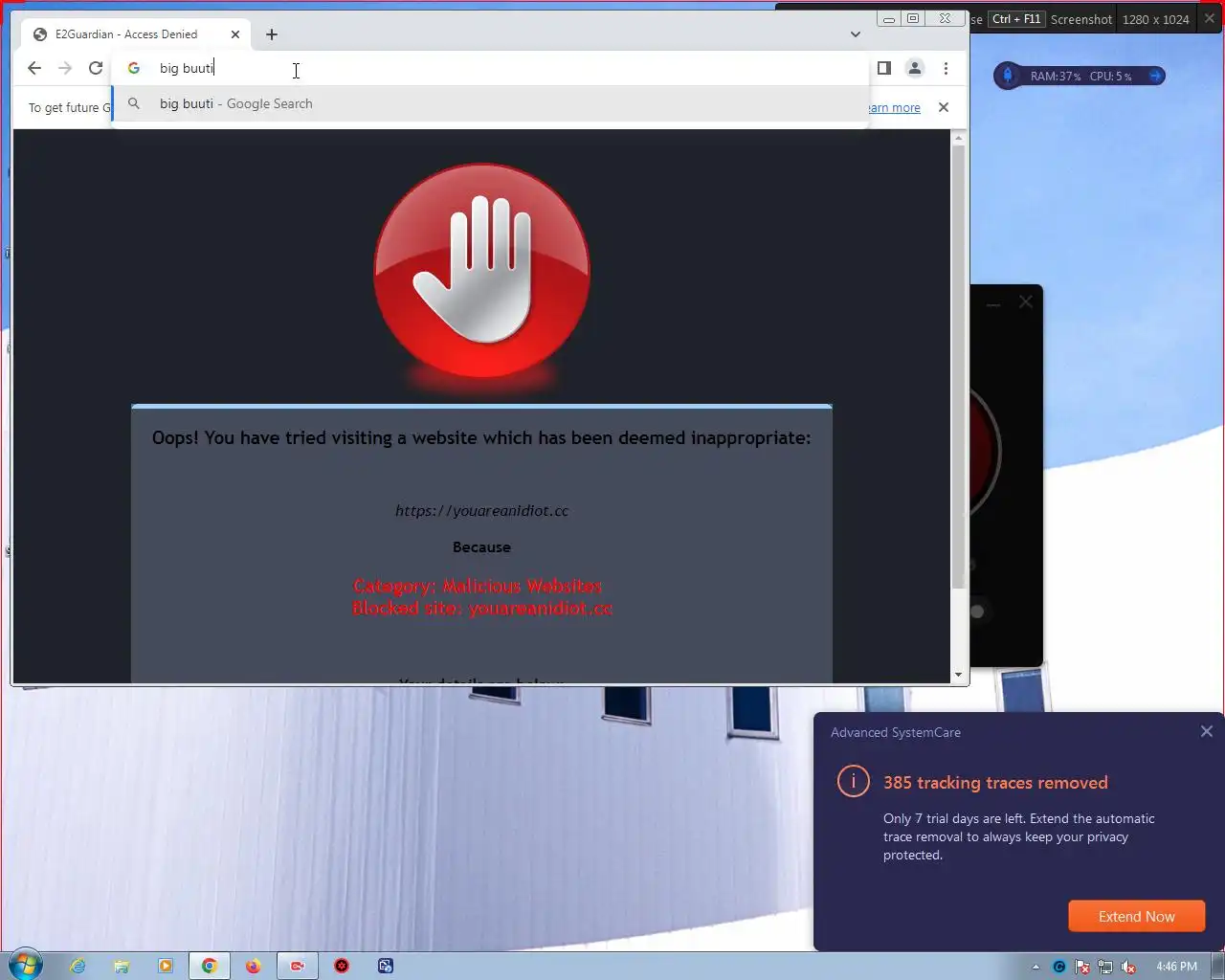Screen dimensions: 1225x980
Task: Click the 4:46 PM taskbar clock
Action: 1176,967
